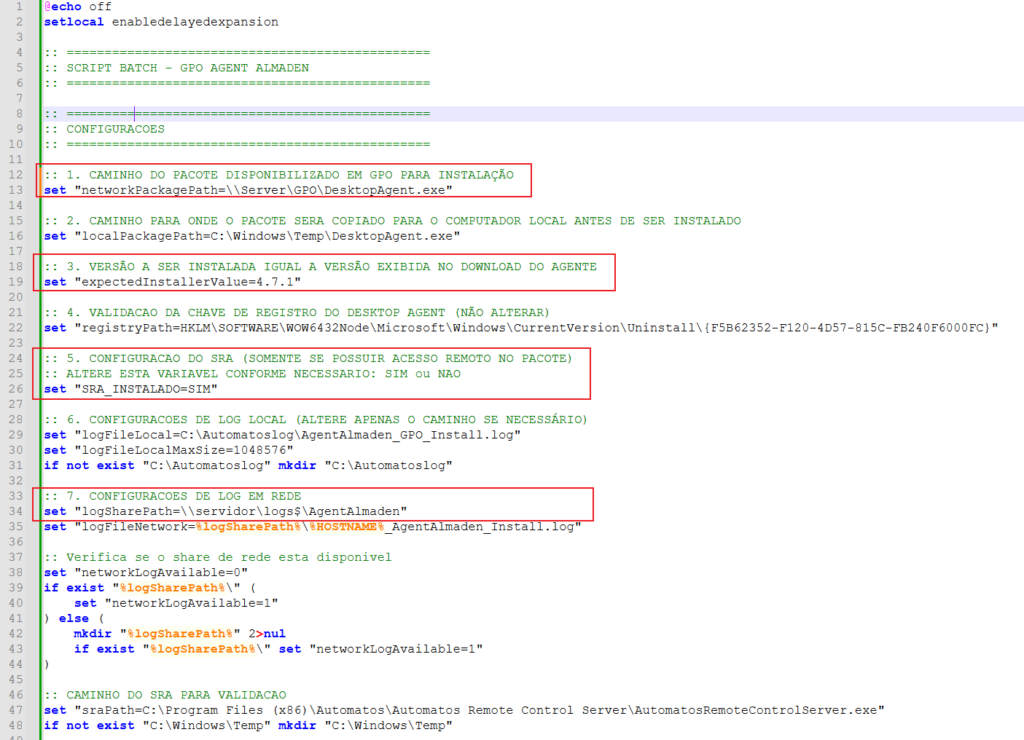
Task: Click the "networkLogAvailable=0" set line
Action: (146, 573)
